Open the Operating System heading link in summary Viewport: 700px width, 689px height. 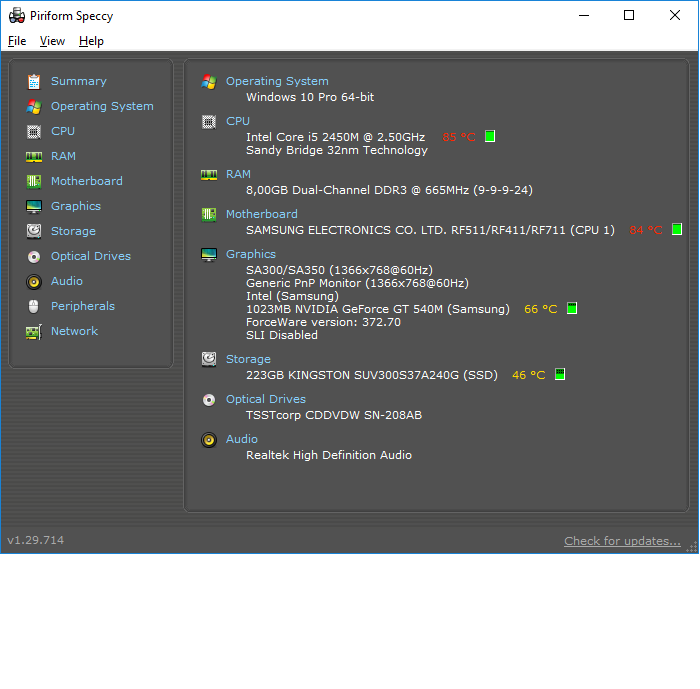click(277, 81)
